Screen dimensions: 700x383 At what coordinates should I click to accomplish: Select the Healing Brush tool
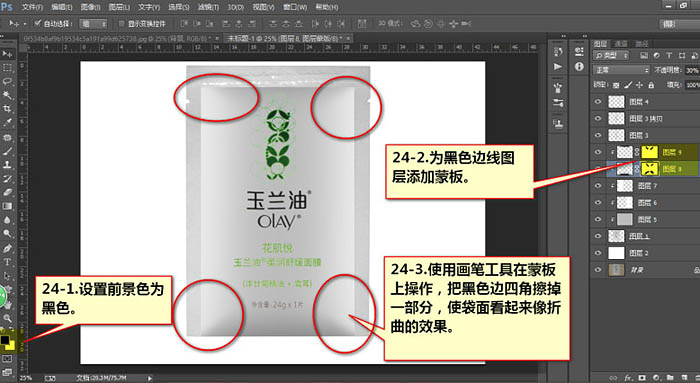pos(7,137)
